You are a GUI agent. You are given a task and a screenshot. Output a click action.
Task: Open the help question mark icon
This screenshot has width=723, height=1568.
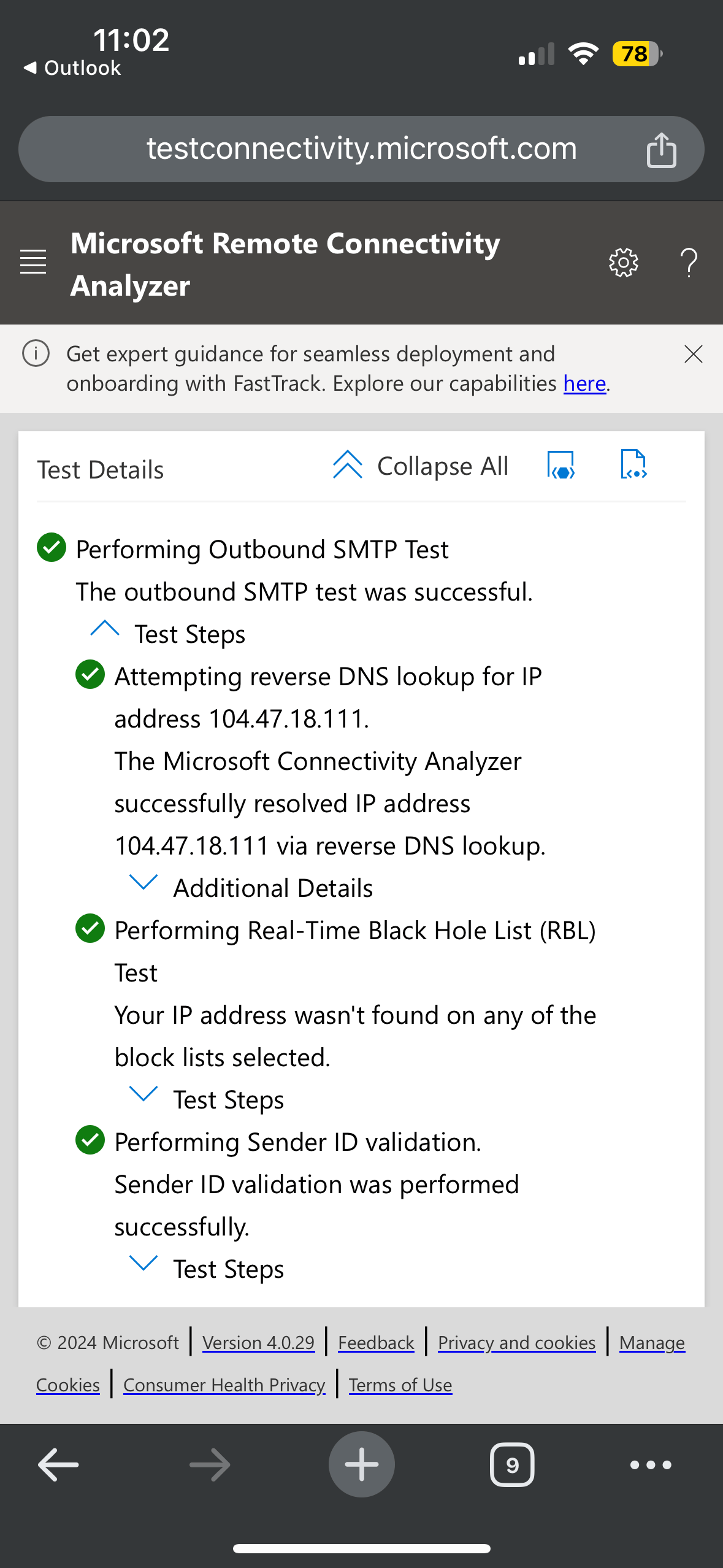pos(689,263)
